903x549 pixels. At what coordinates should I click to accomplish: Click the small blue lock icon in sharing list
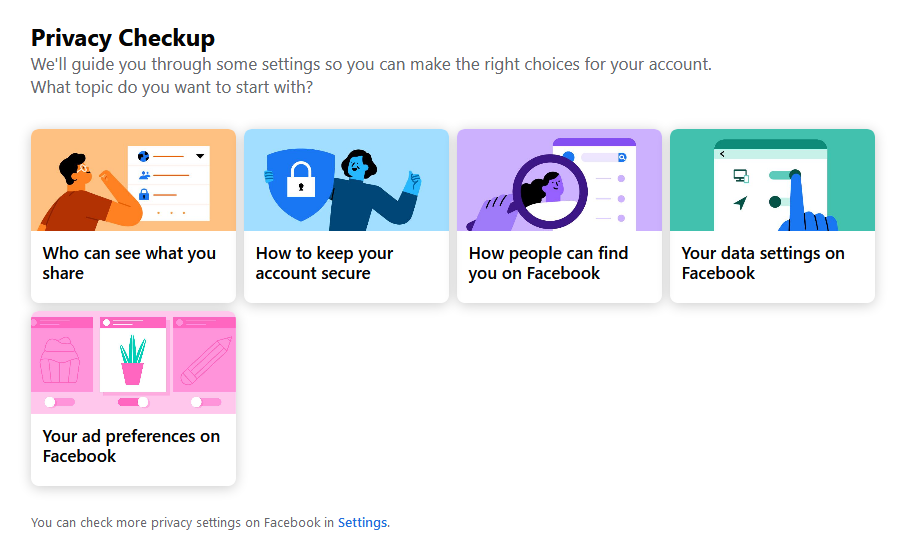(144, 195)
